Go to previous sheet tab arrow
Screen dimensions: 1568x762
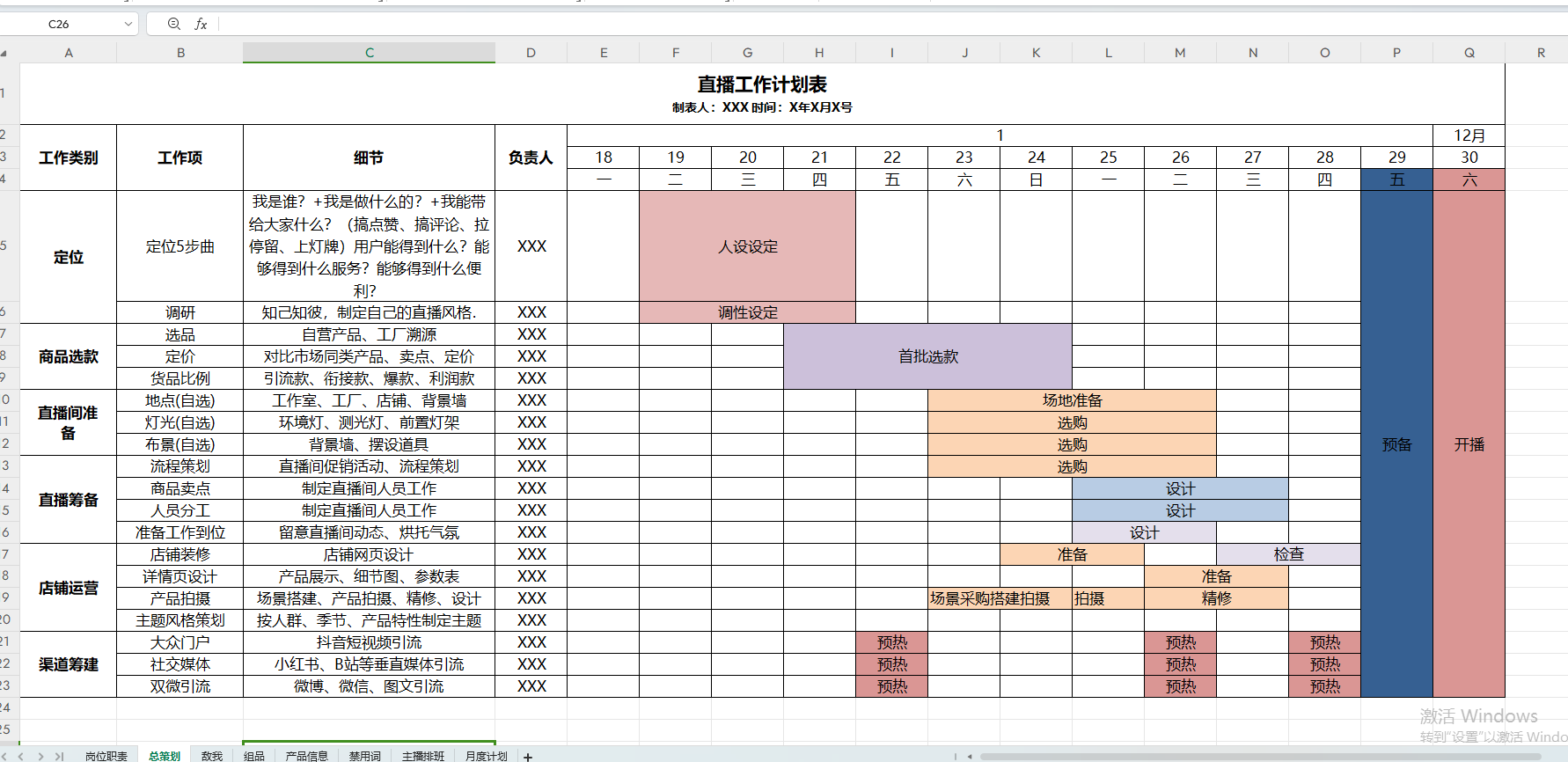click(x=20, y=756)
